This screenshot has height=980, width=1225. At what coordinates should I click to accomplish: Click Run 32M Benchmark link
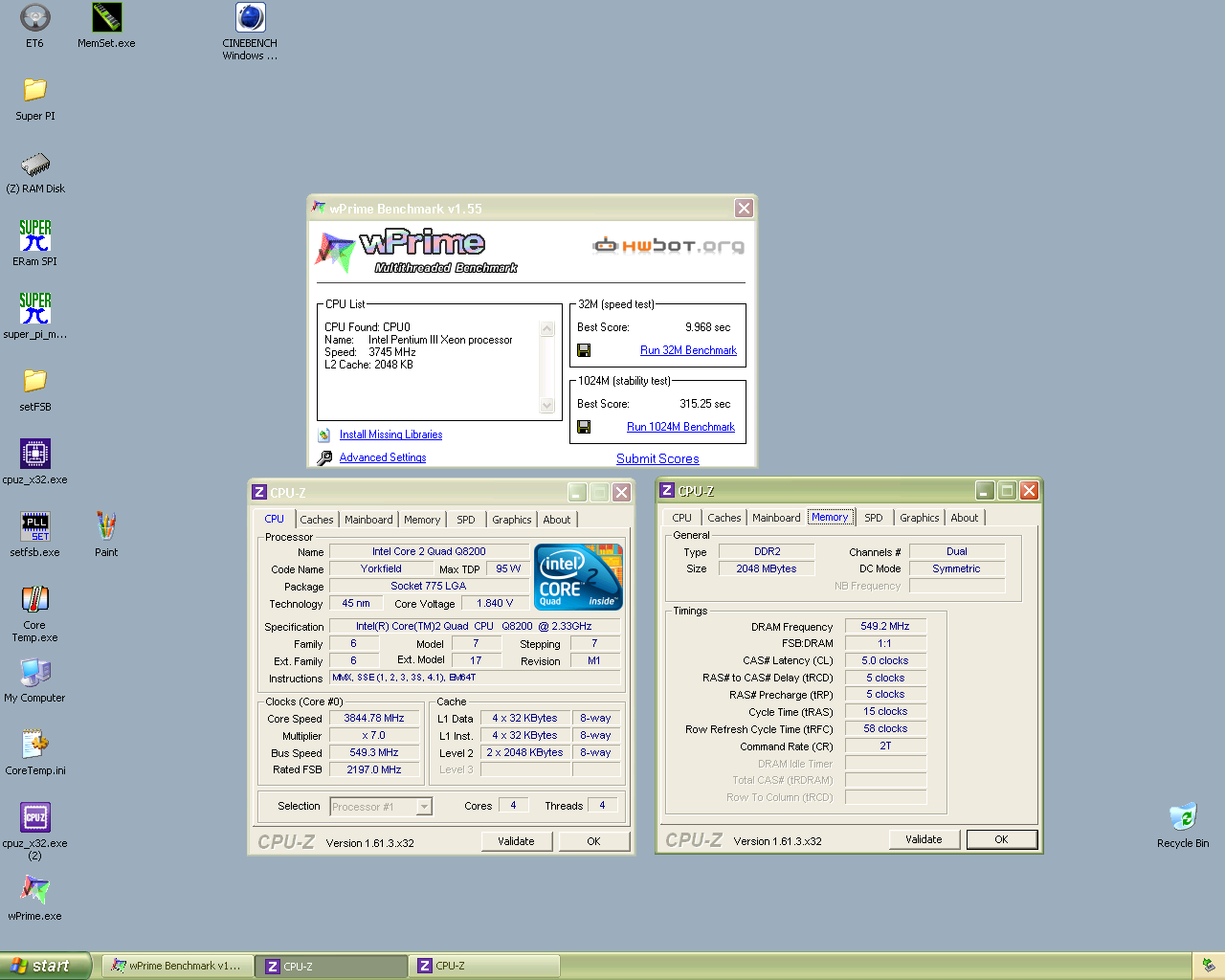click(x=689, y=350)
